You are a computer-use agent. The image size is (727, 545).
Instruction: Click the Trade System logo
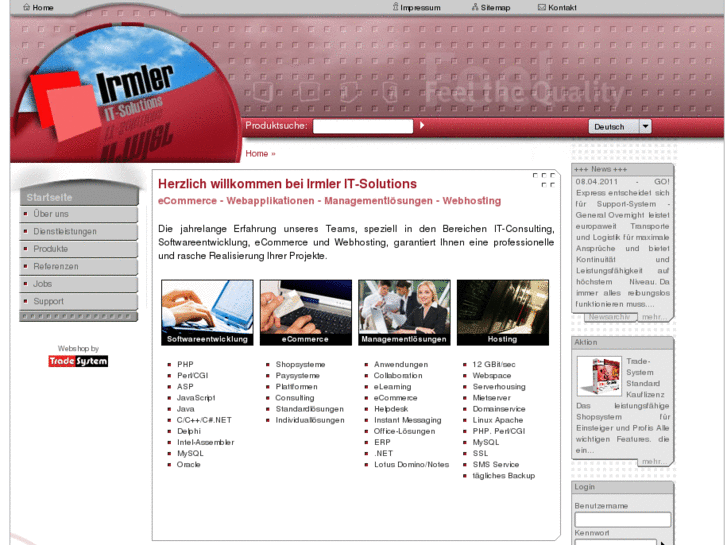point(78,361)
